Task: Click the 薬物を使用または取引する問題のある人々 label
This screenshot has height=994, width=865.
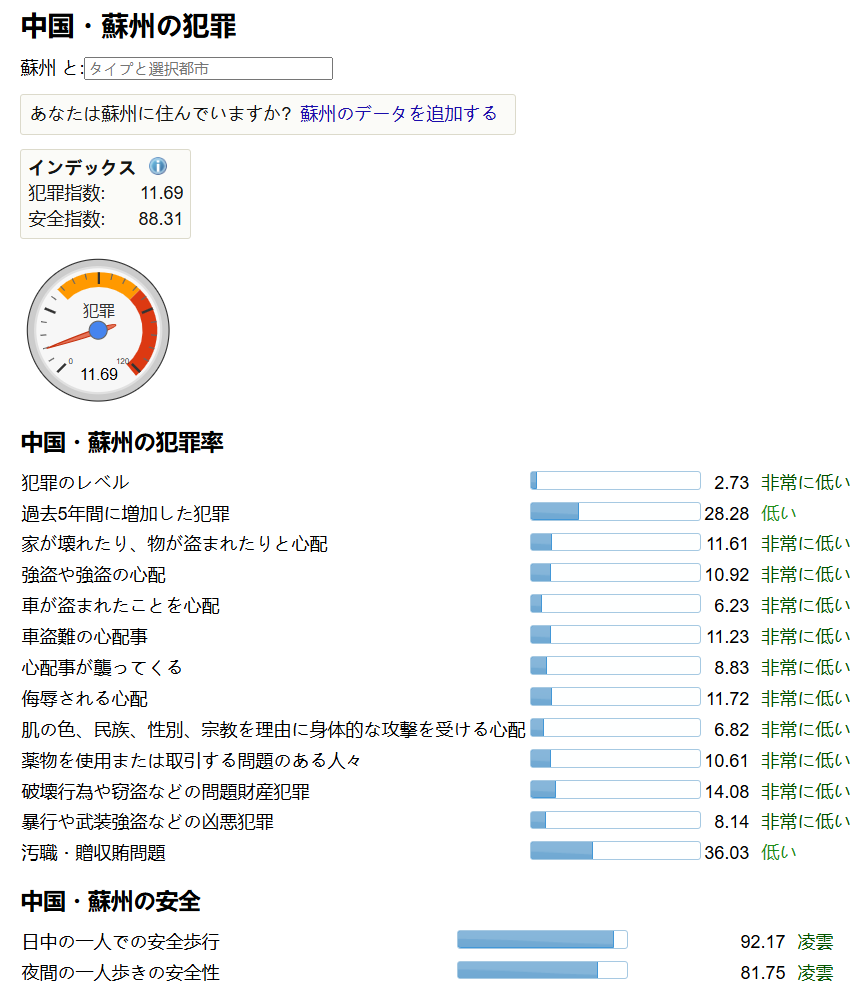Action: click(191, 760)
